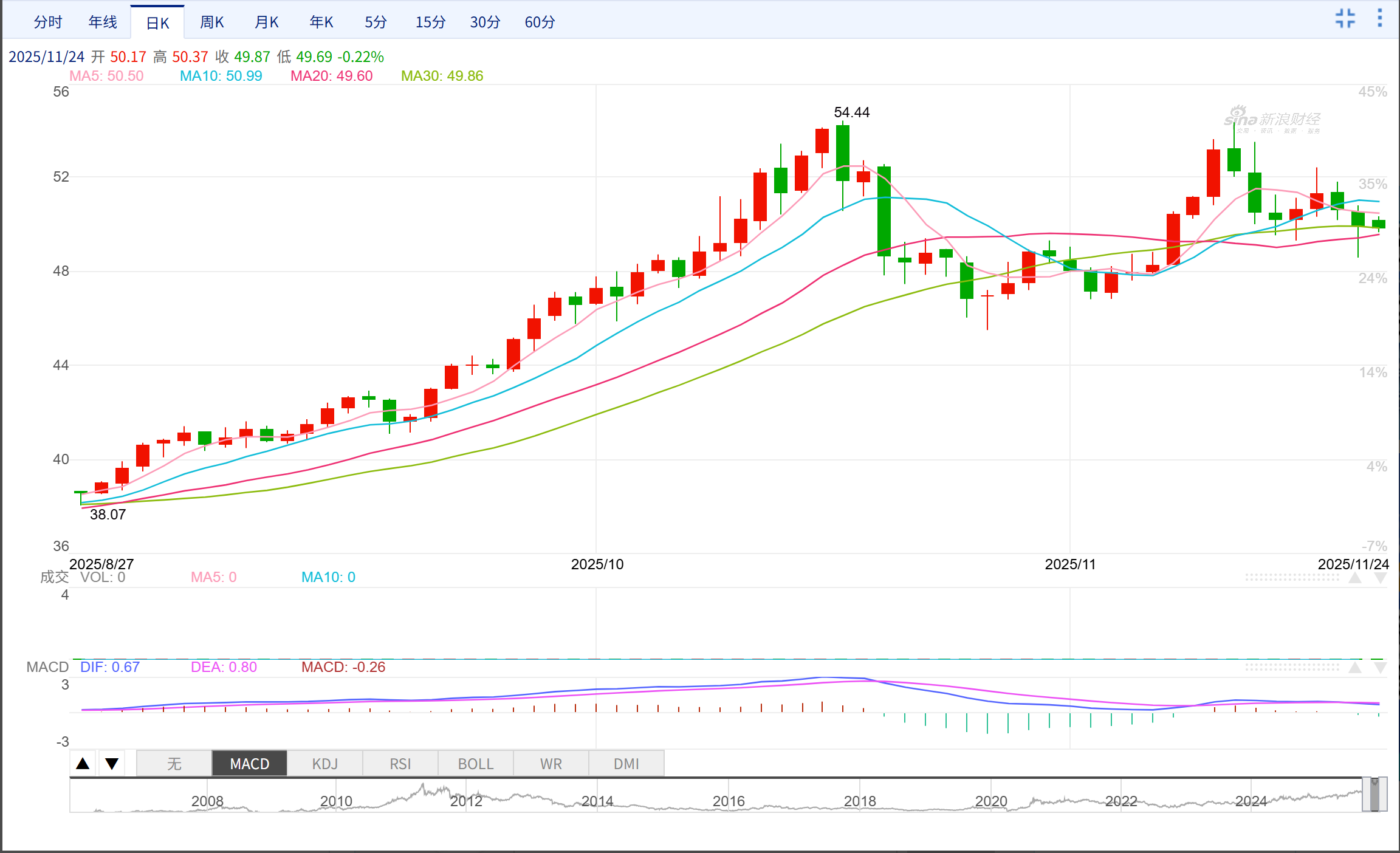
Task: Click the dotted drag grip in the volume panel header
Action: pyautogui.click(x=1292, y=577)
